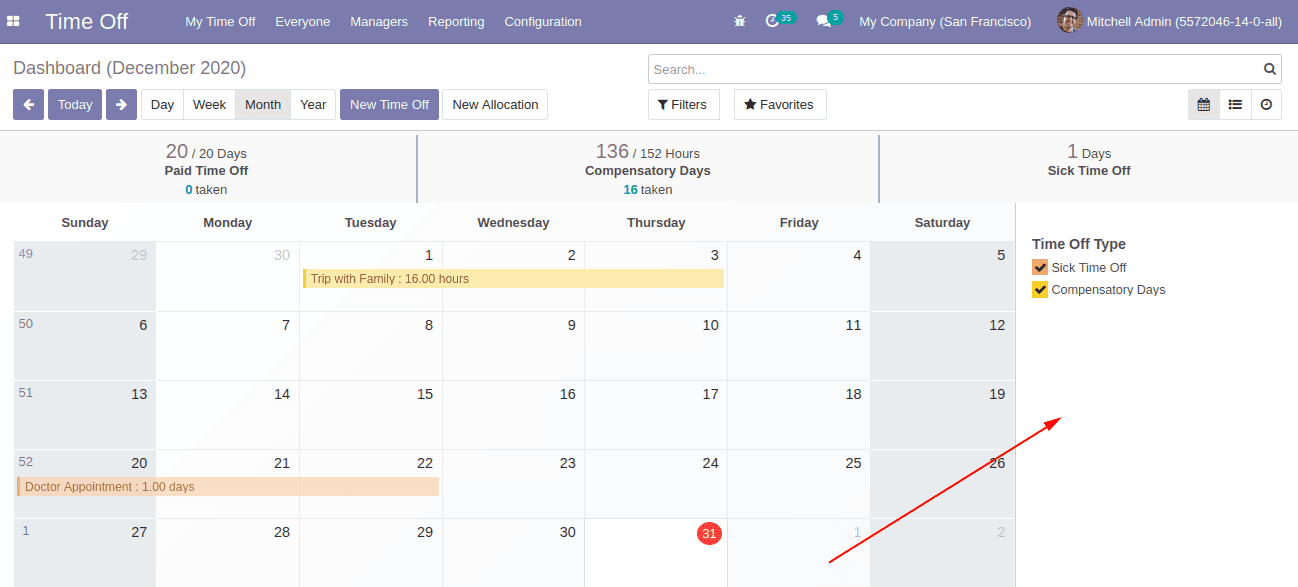1298x587 pixels.
Task: Click the Time Off app title
Action: point(87,21)
